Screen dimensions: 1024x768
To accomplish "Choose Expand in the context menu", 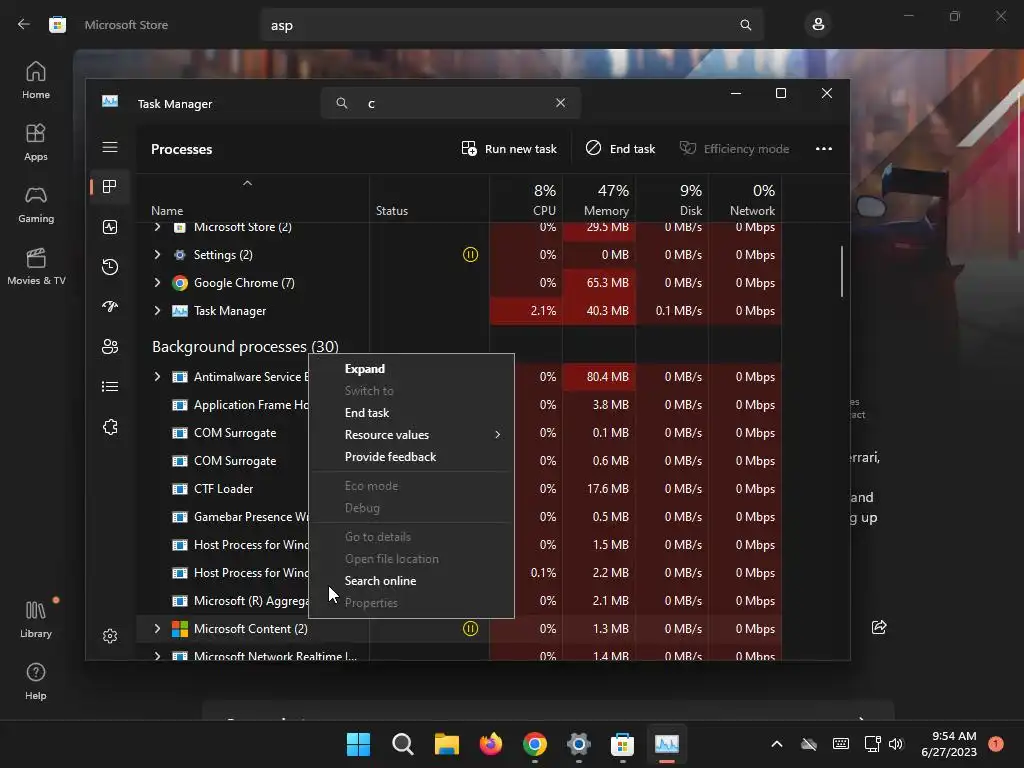I will tap(411, 369).
